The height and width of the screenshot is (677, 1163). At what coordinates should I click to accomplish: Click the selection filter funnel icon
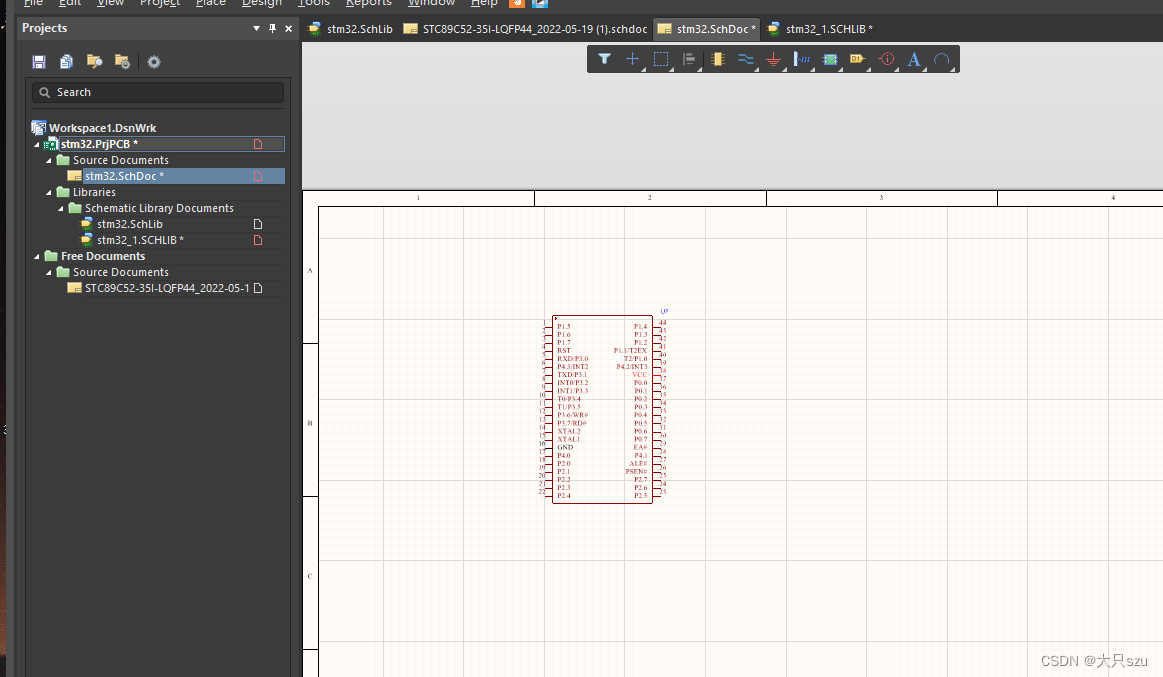pyautogui.click(x=604, y=59)
